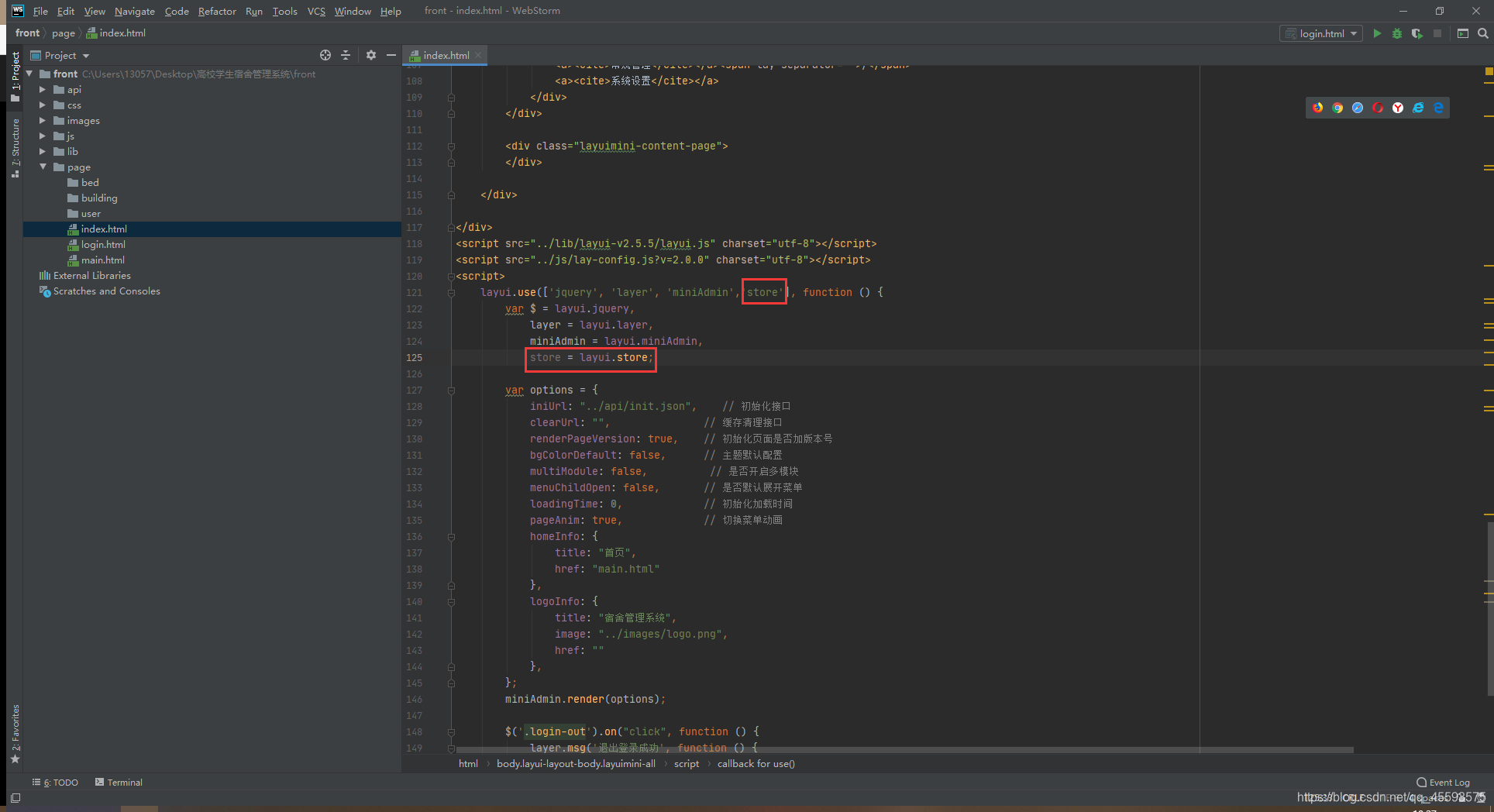Click the script breadcrumb below editor

tap(687, 764)
